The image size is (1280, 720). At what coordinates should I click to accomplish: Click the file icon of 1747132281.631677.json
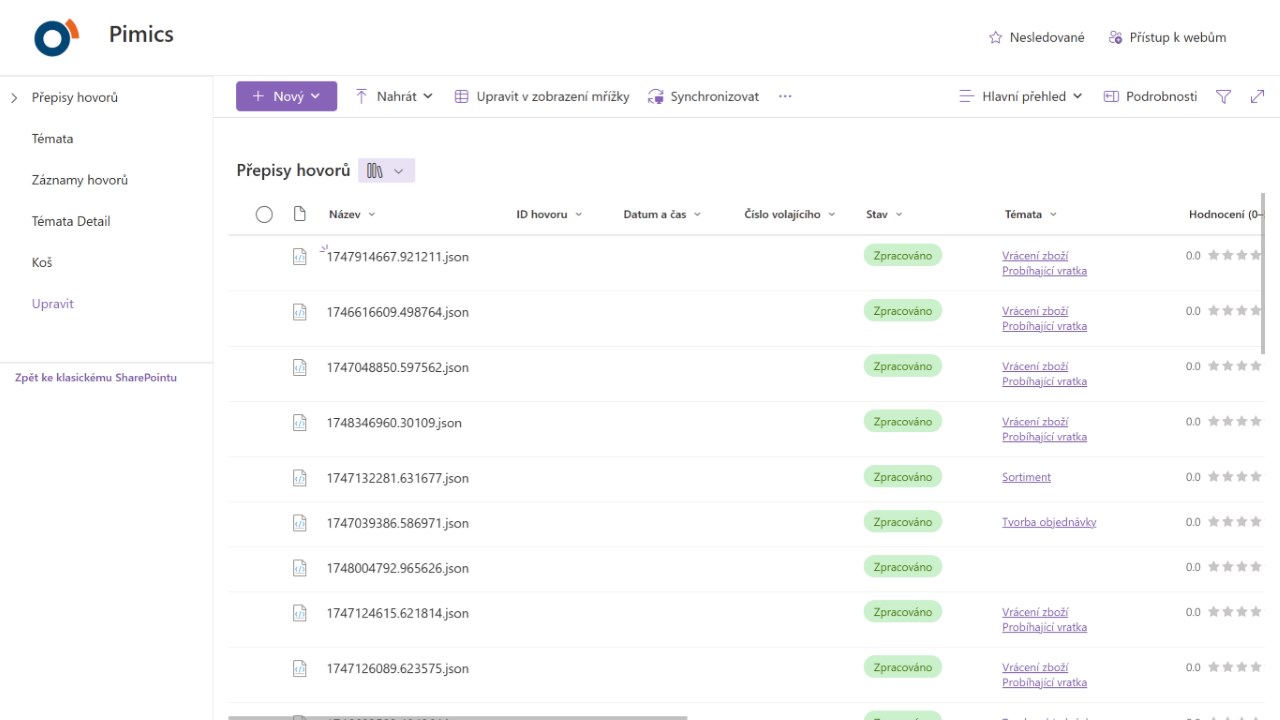tap(299, 478)
